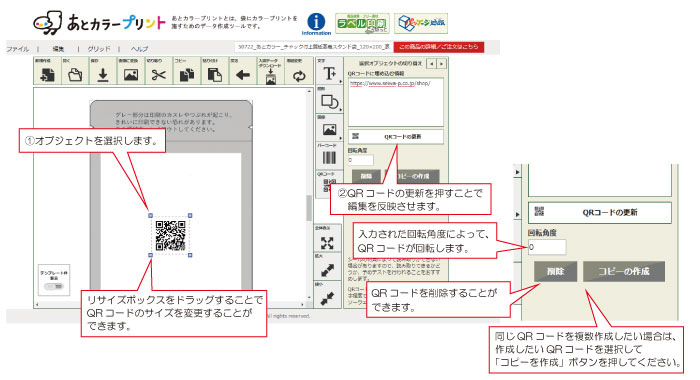Select the text T+ tool
The height and width of the screenshot is (380, 700).
click(329, 73)
